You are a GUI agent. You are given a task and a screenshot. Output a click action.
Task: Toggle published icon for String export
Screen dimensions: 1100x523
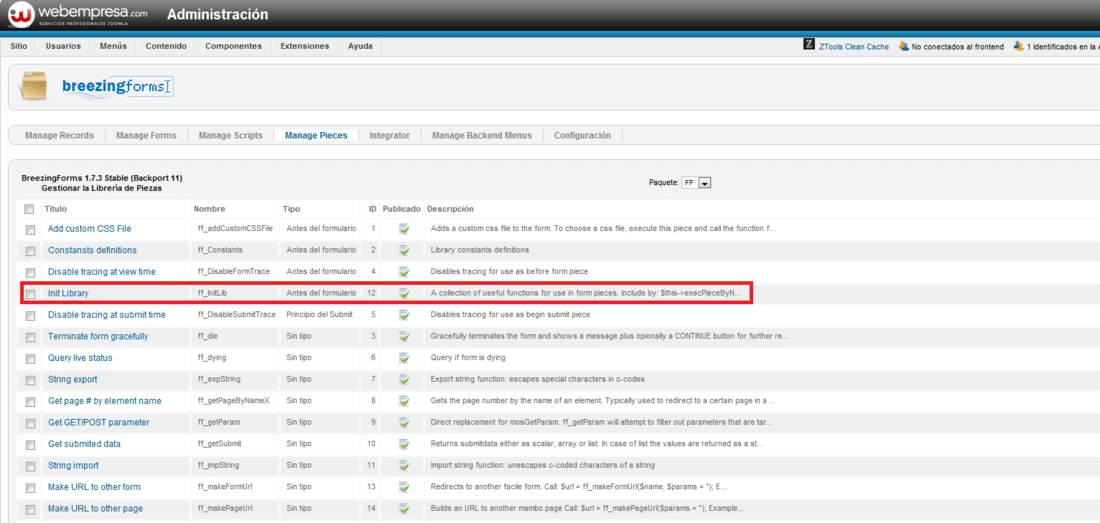click(404, 379)
